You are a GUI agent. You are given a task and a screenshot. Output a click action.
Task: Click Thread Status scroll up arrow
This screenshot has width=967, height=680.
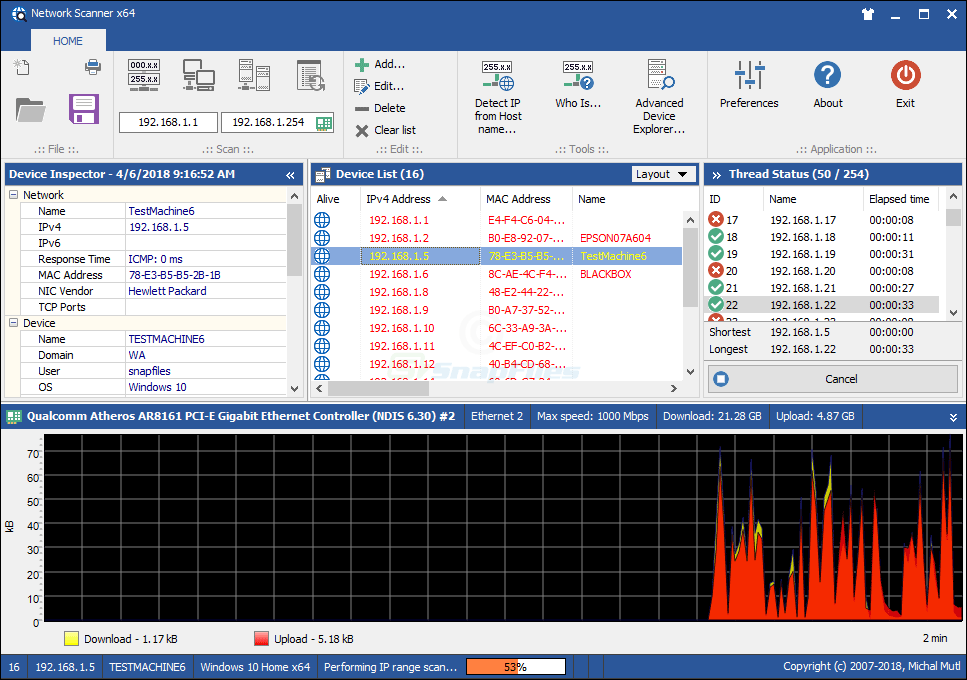coord(953,197)
